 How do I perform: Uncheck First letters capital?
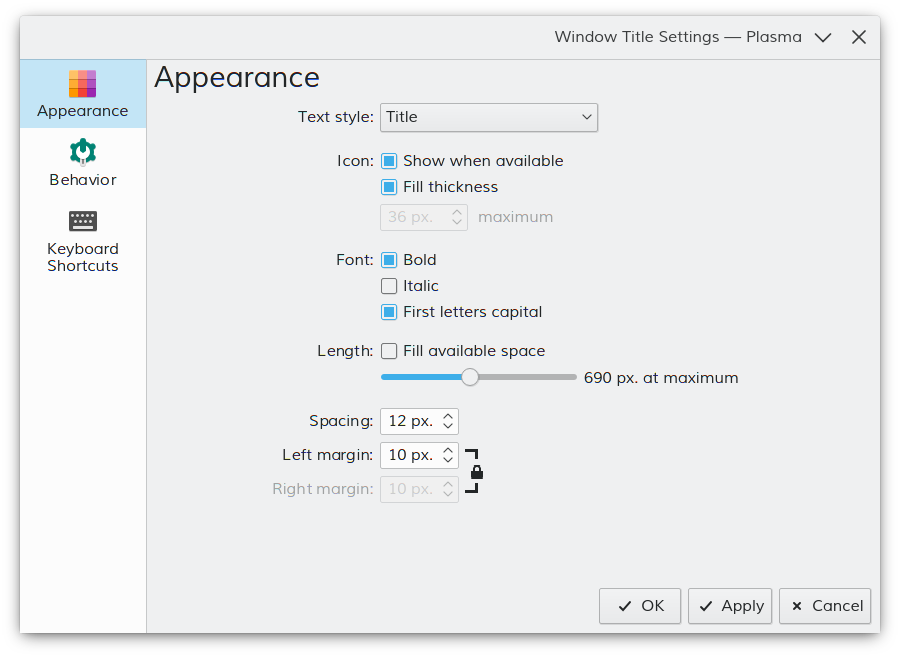pos(389,312)
